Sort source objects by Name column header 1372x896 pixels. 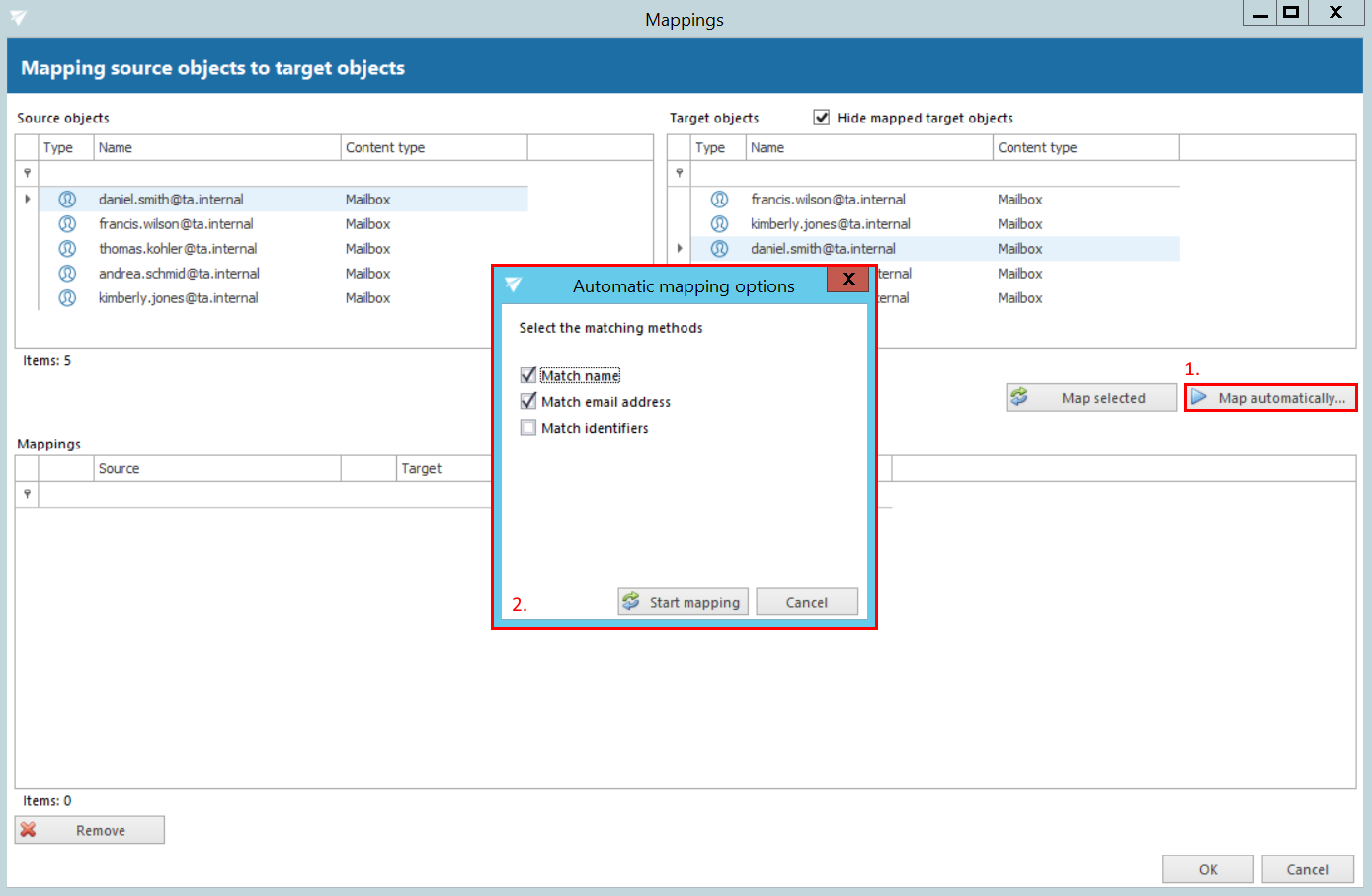pos(216,147)
